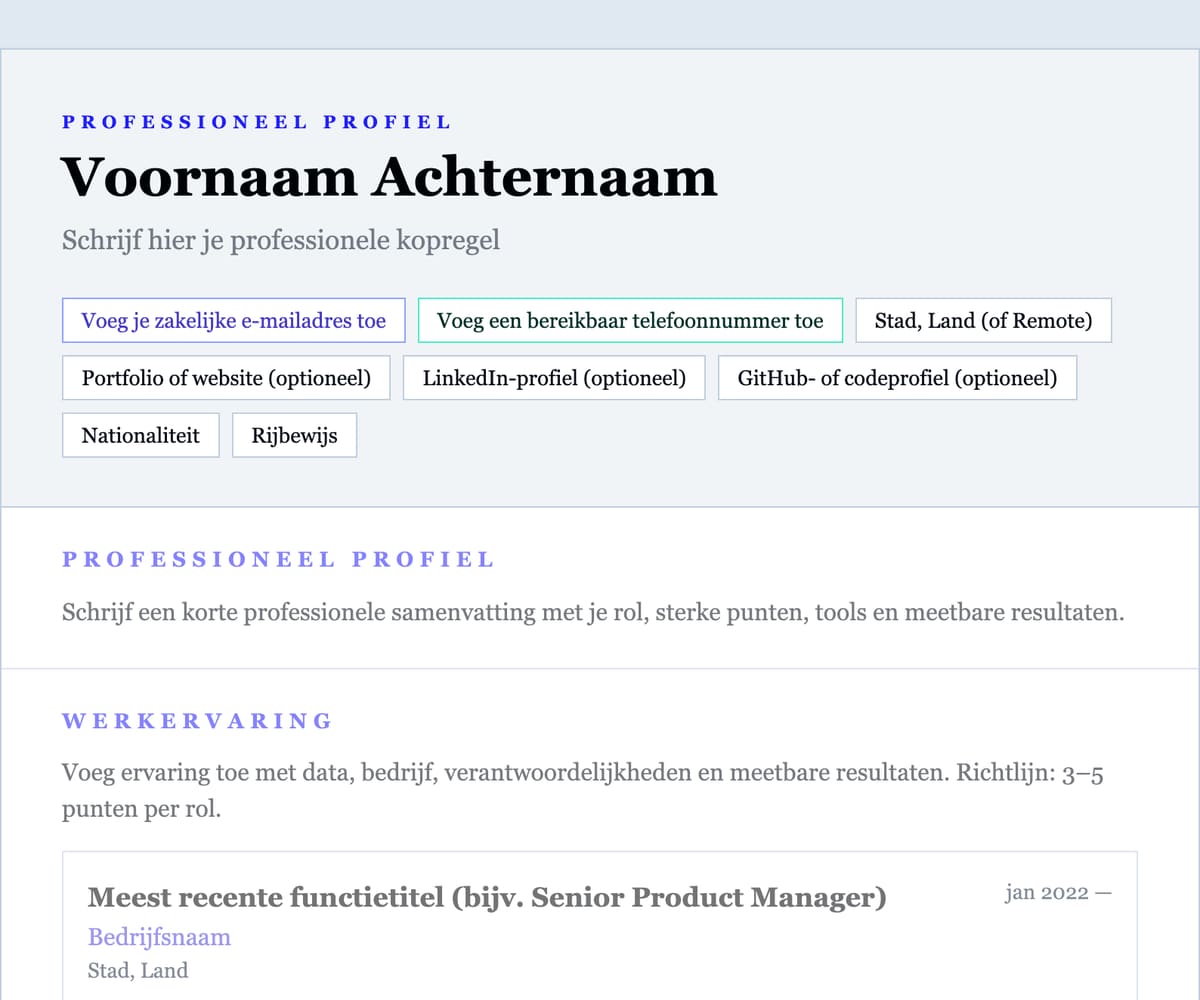Click the jan 2022 date field
This screenshot has height=1000, width=1200.
[x=1058, y=892]
